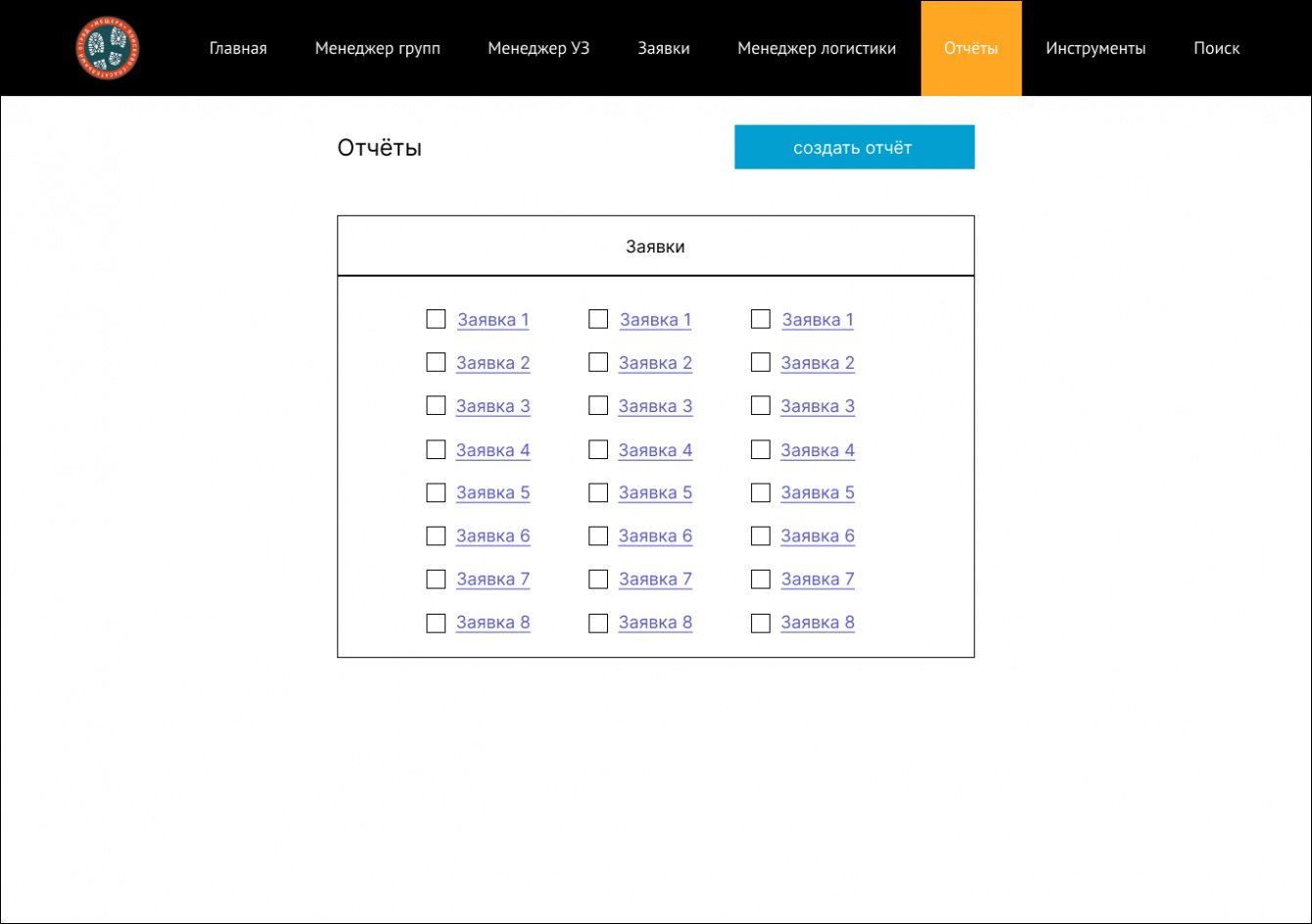Go to the Главная nav item
This screenshot has width=1312, height=924.
[238, 48]
